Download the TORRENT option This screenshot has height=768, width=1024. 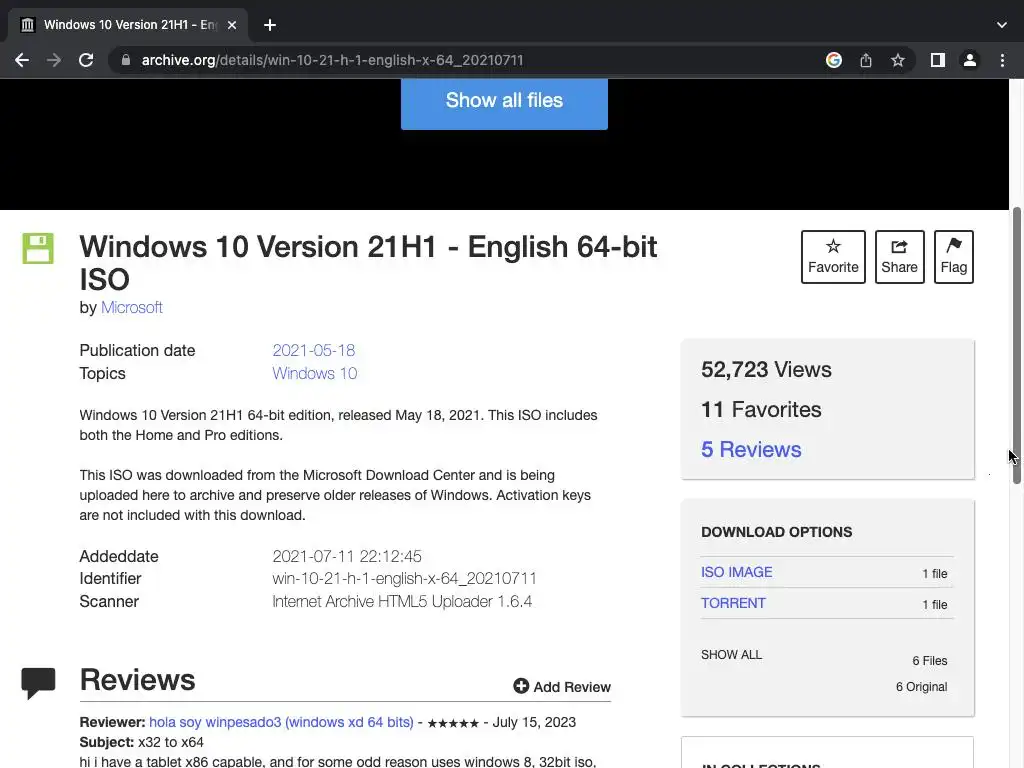point(733,603)
